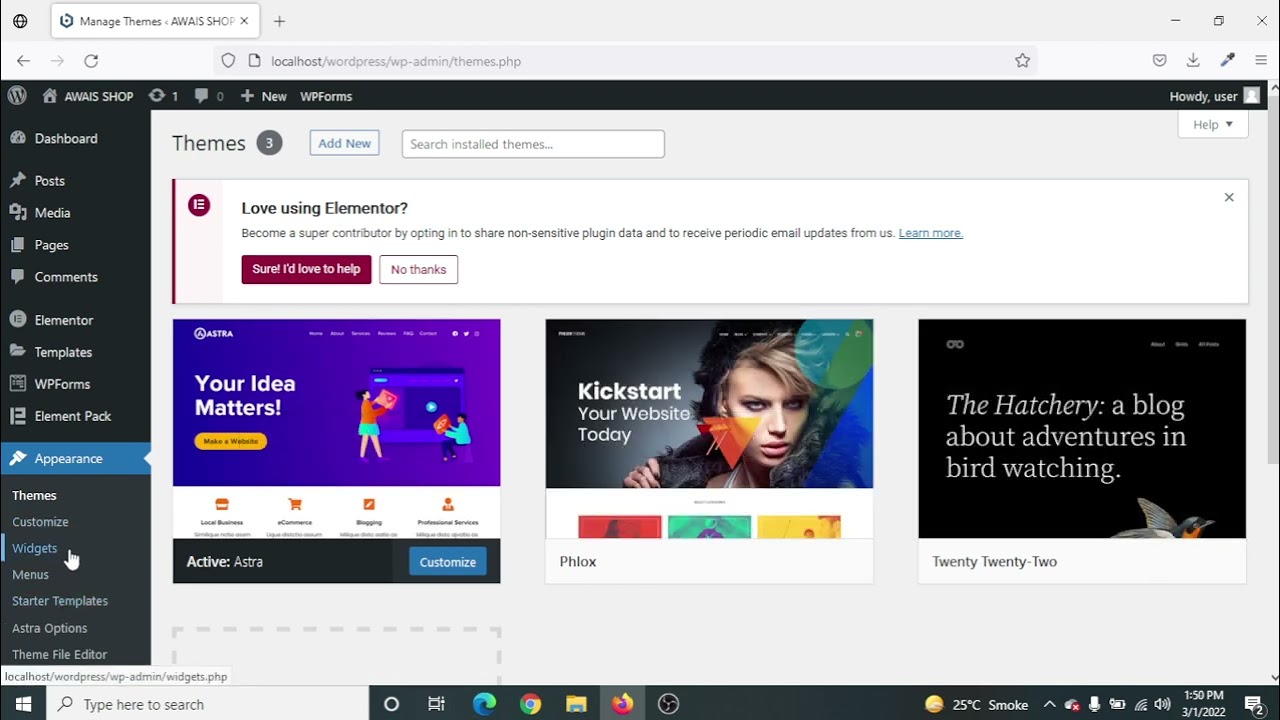
Task: Click the Templates folder icon in sidebar
Action: pyautogui.click(x=17, y=352)
